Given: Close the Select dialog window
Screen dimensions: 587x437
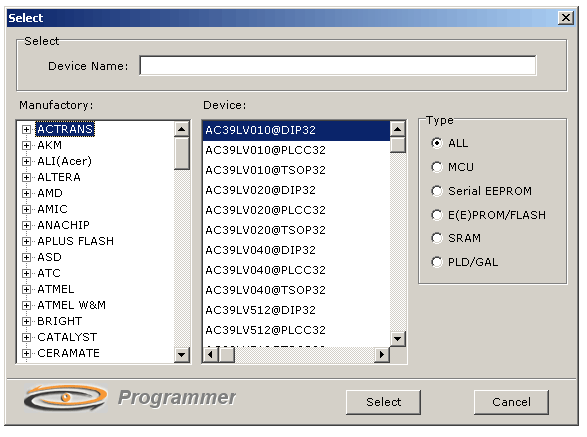Looking at the screenshot, I should pyautogui.click(x=566, y=18).
